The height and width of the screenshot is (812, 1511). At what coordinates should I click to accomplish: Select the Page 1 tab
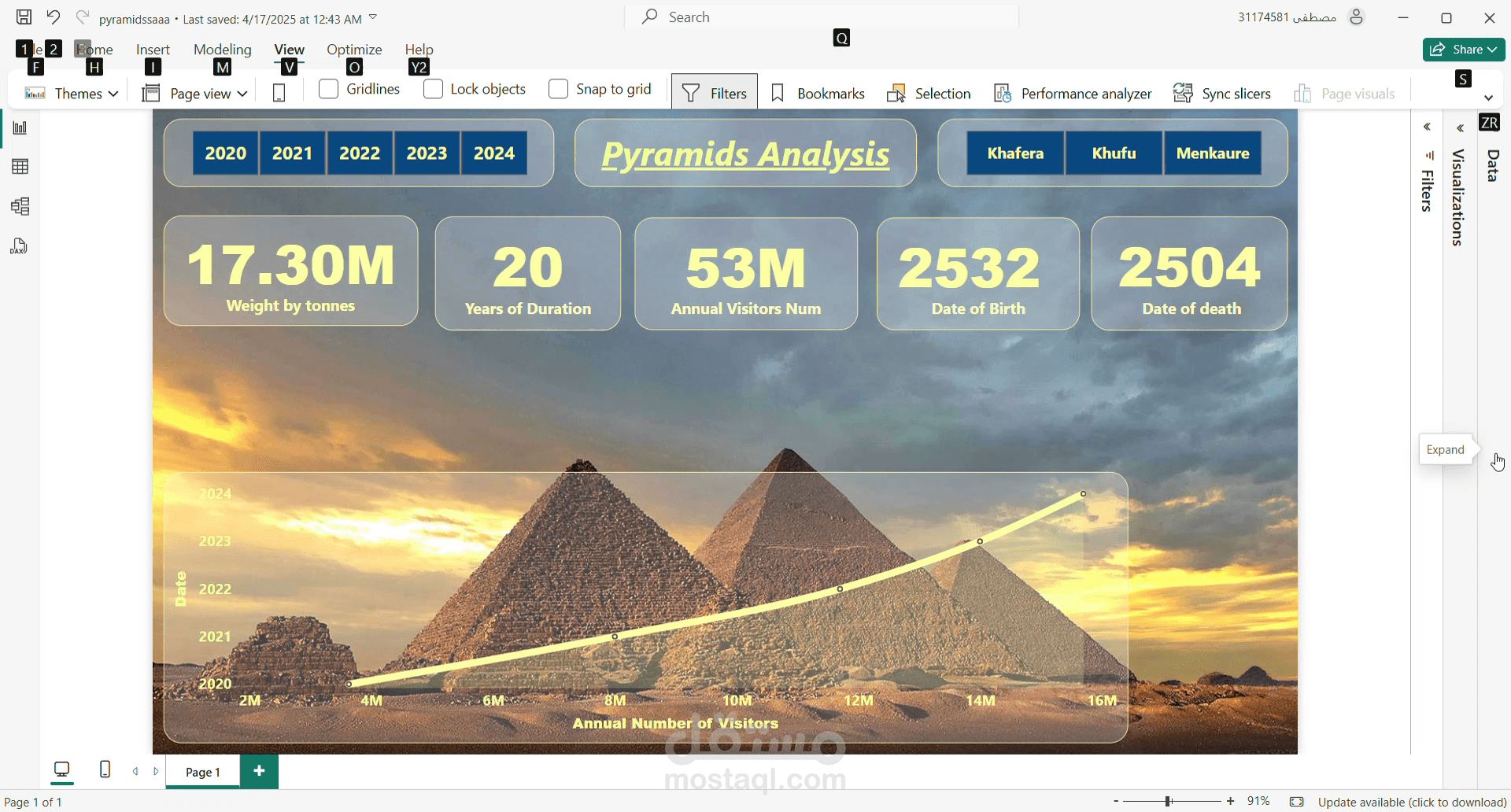(203, 772)
